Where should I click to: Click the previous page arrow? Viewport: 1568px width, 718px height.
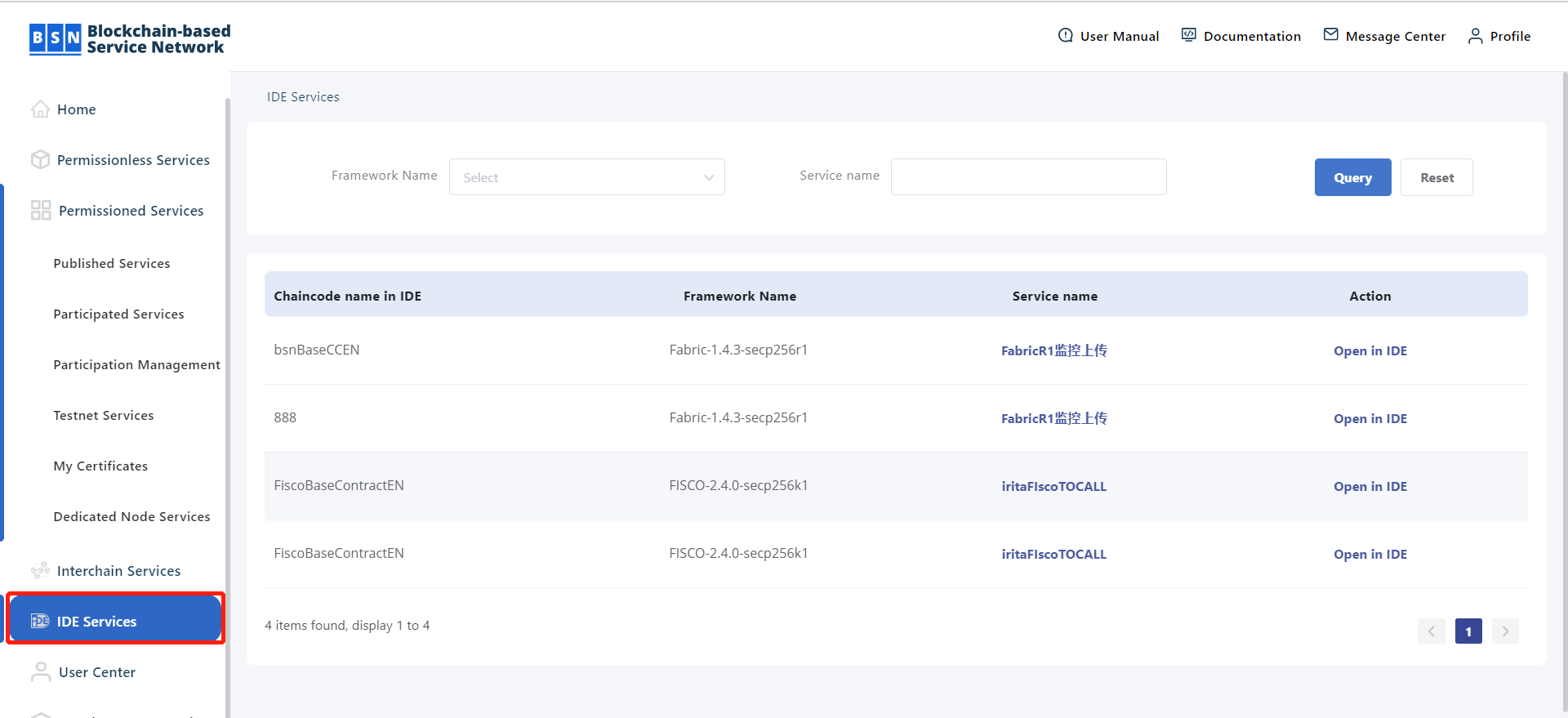tap(1432, 631)
